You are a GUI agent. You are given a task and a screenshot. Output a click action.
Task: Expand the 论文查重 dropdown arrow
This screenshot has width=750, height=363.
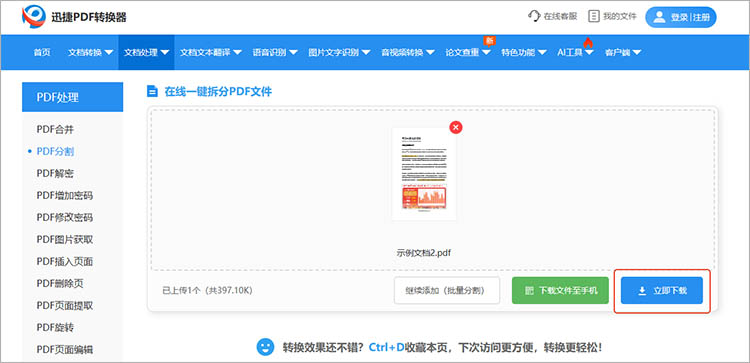[486, 53]
